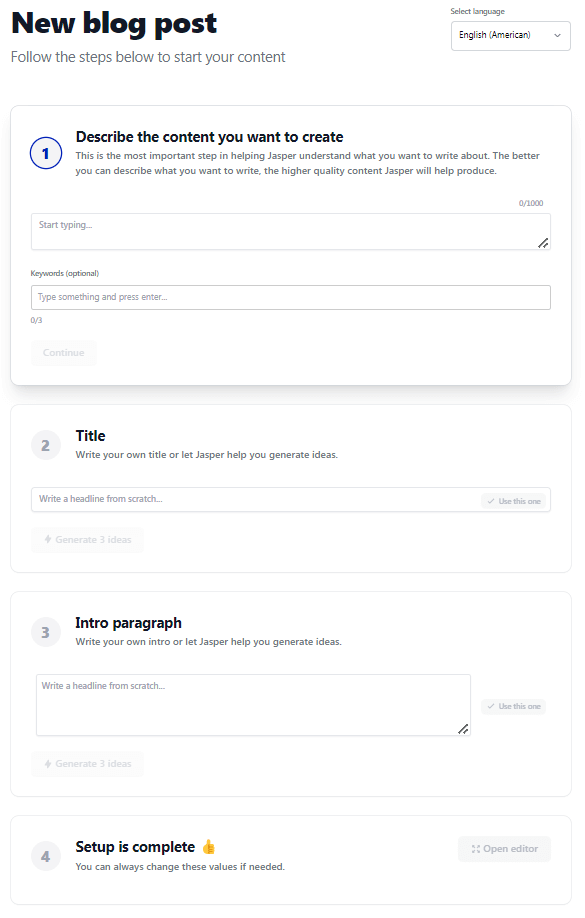Open the Select language dropdown
This screenshot has height=918, width=585.
(x=511, y=36)
